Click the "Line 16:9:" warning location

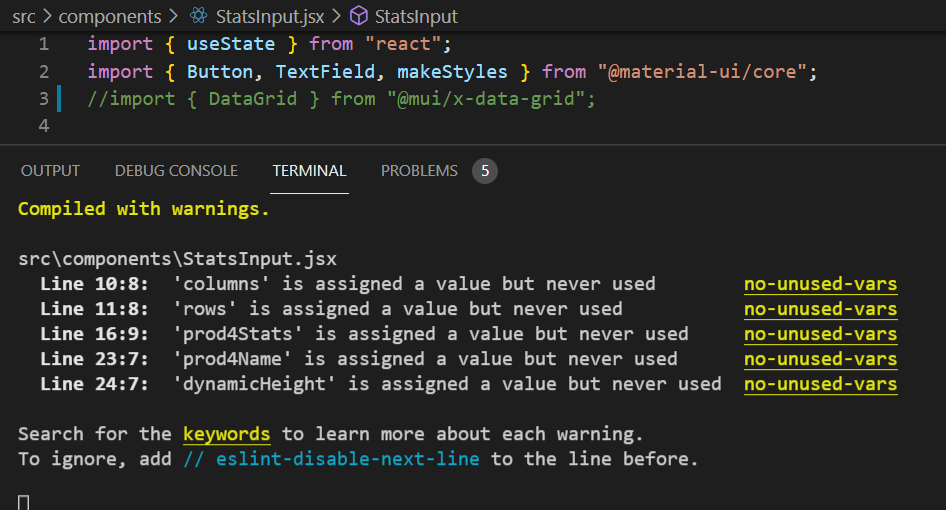[94, 334]
